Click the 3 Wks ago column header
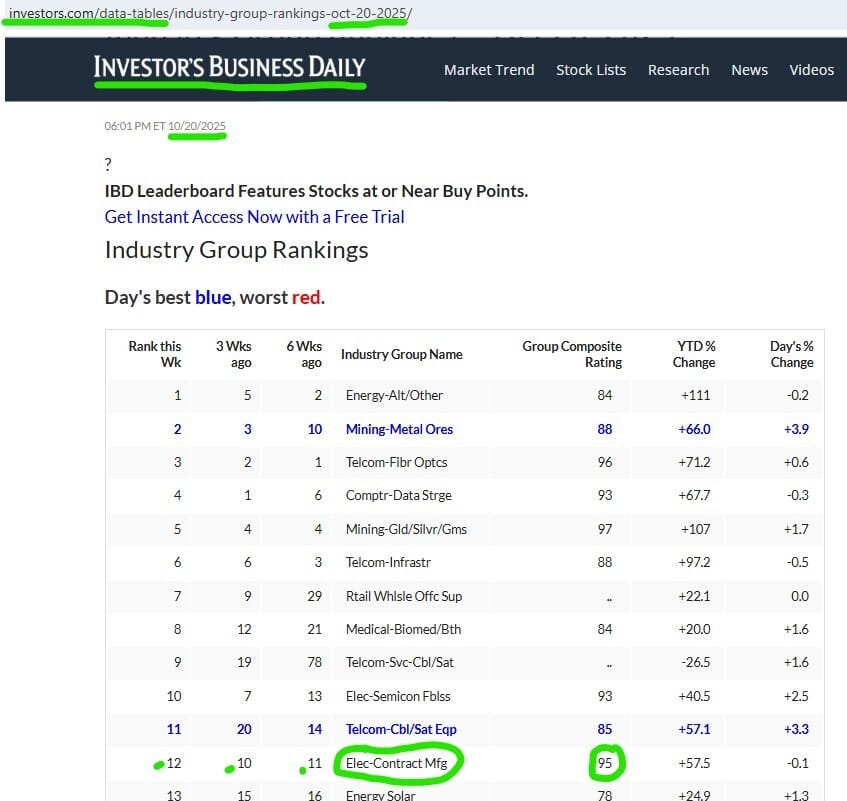 233,354
